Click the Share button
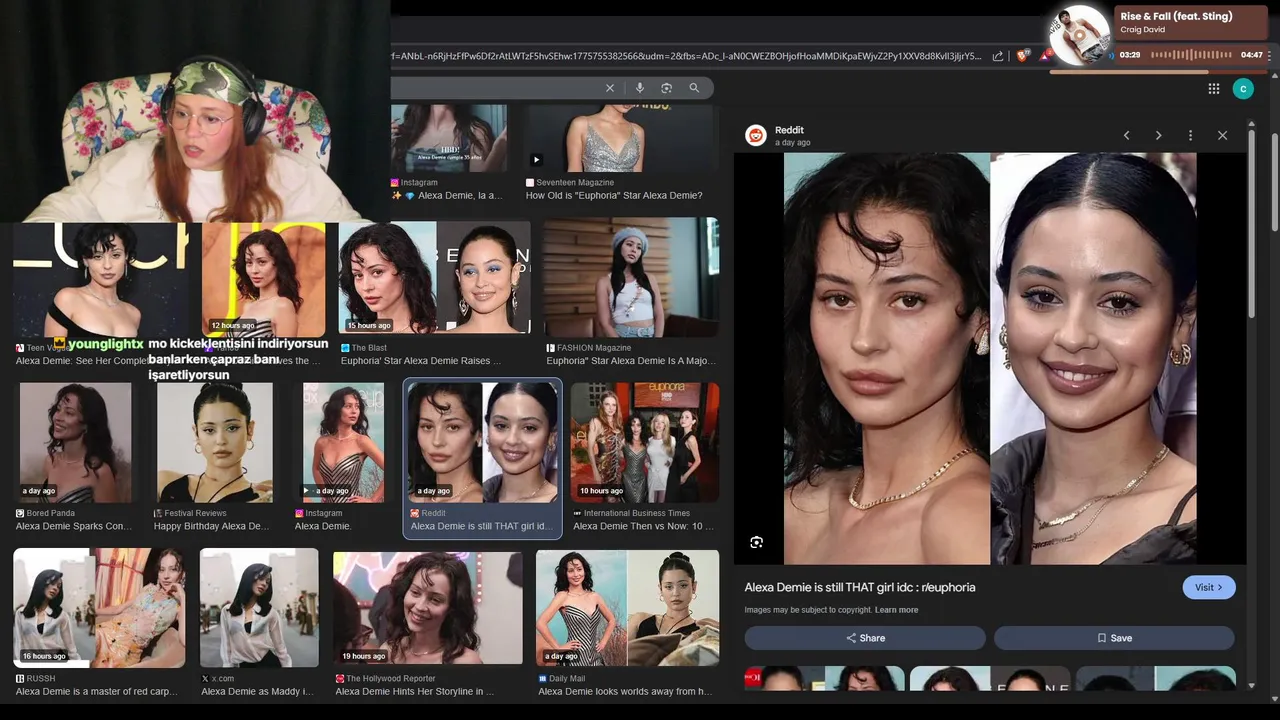Viewport: 1280px width, 720px height. click(865, 638)
